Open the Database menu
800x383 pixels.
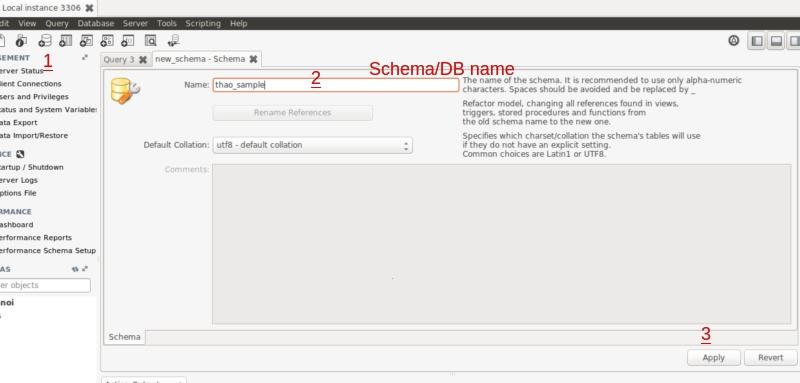point(95,23)
